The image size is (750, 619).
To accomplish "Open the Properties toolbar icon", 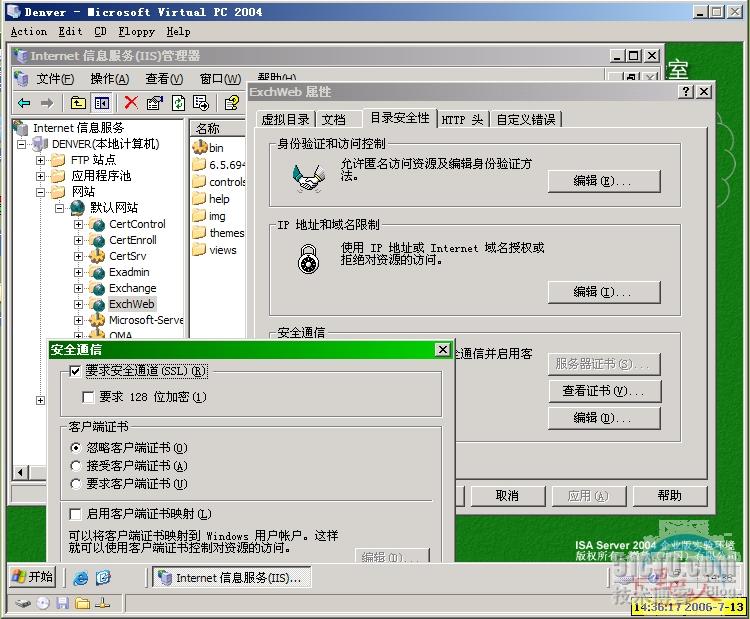I will coord(154,102).
